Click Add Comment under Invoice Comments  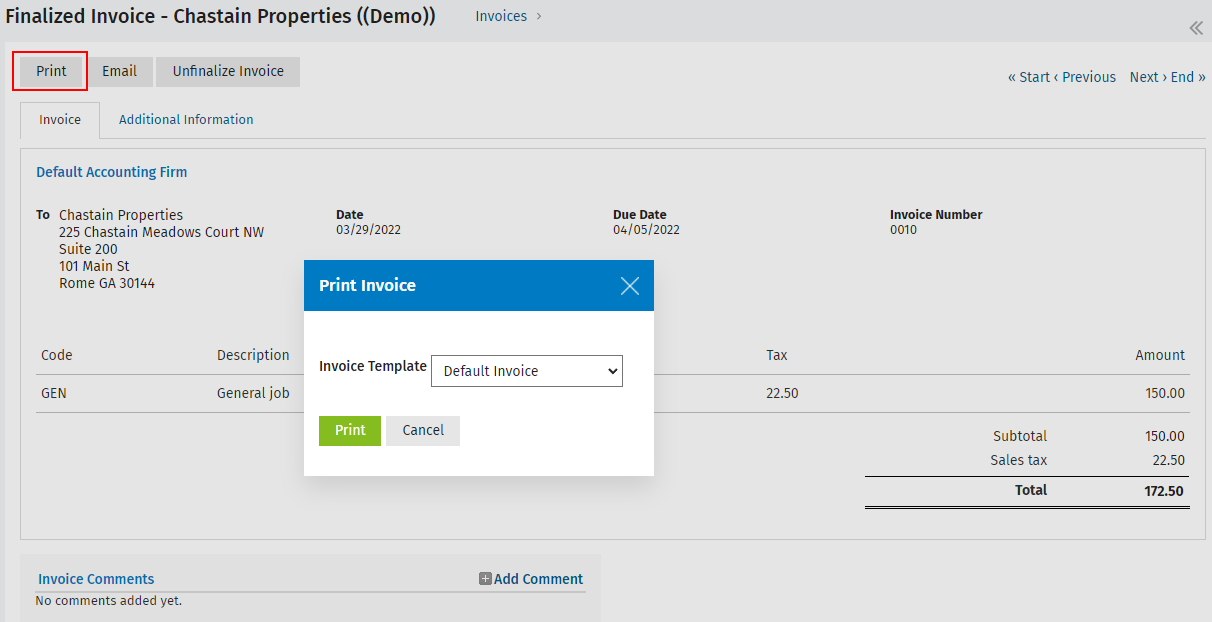tap(538, 578)
